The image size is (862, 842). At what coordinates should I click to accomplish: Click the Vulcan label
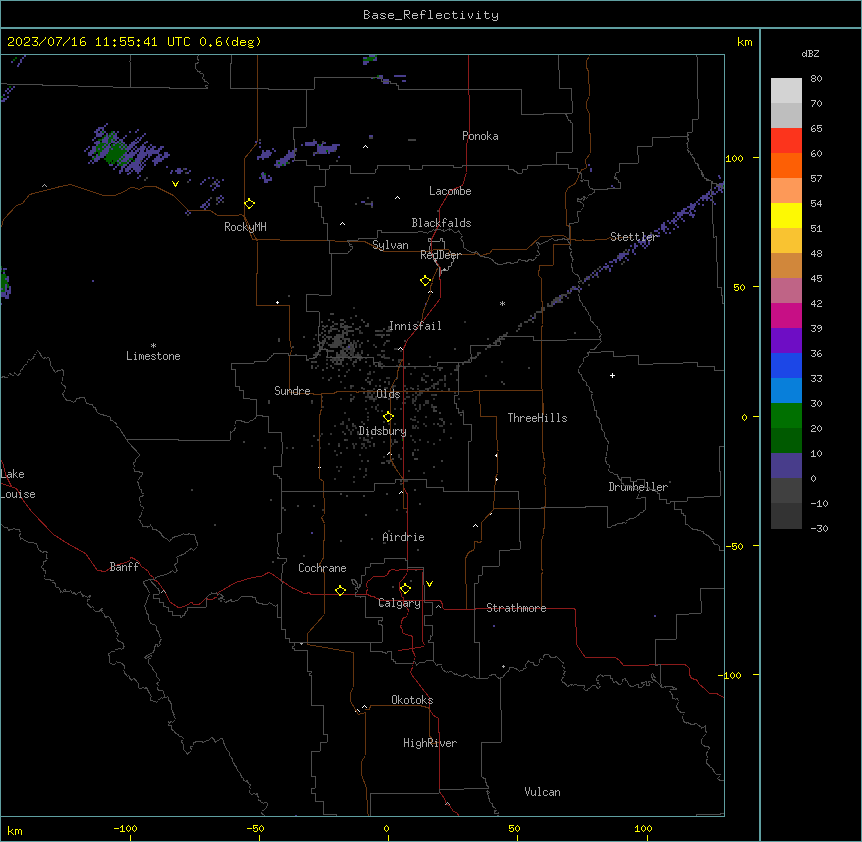click(x=542, y=792)
